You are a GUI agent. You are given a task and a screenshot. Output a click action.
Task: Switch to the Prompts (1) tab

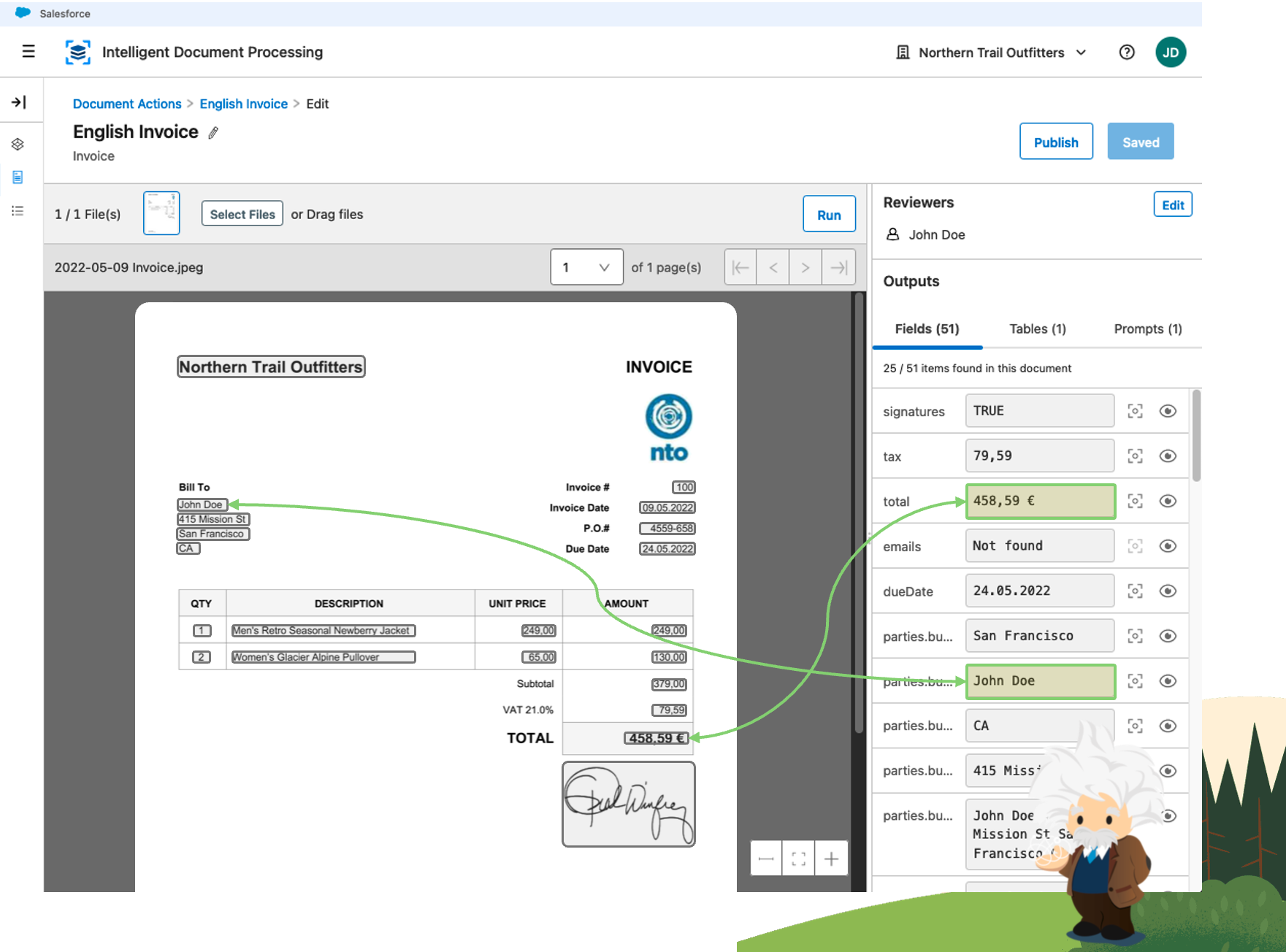tap(1147, 329)
